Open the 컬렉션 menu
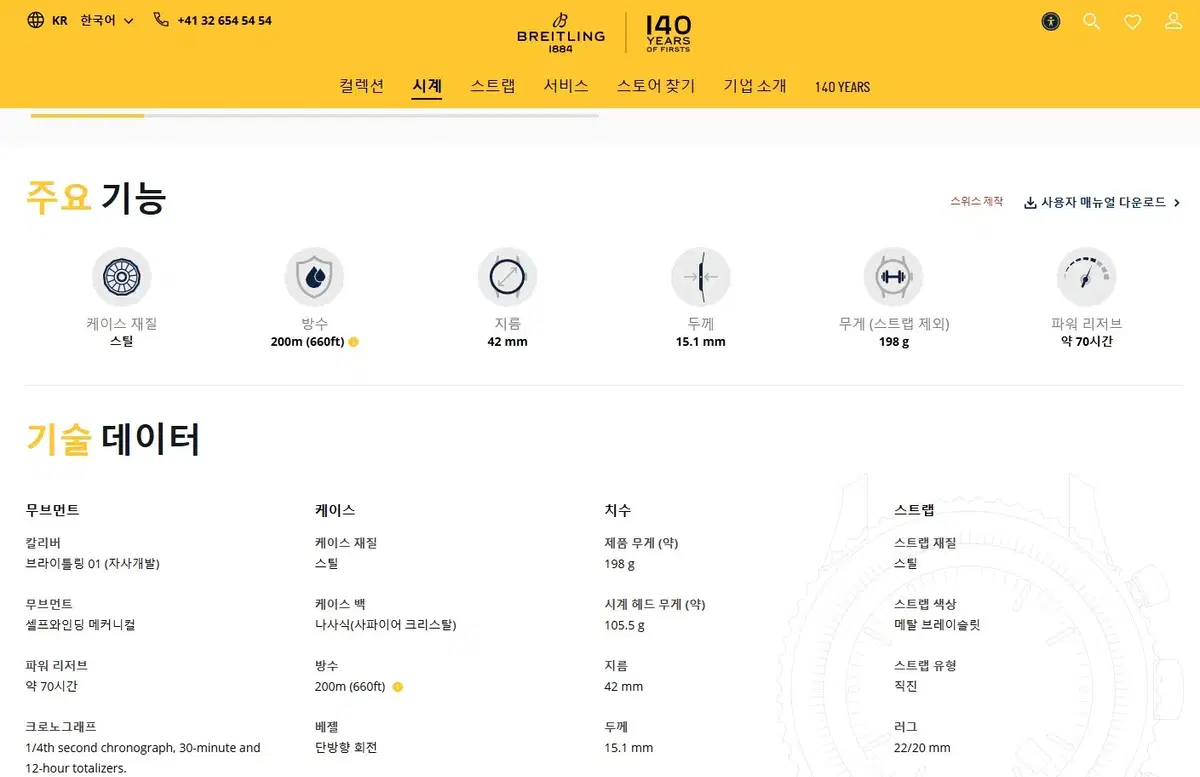This screenshot has width=1200, height=777. click(362, 86)
